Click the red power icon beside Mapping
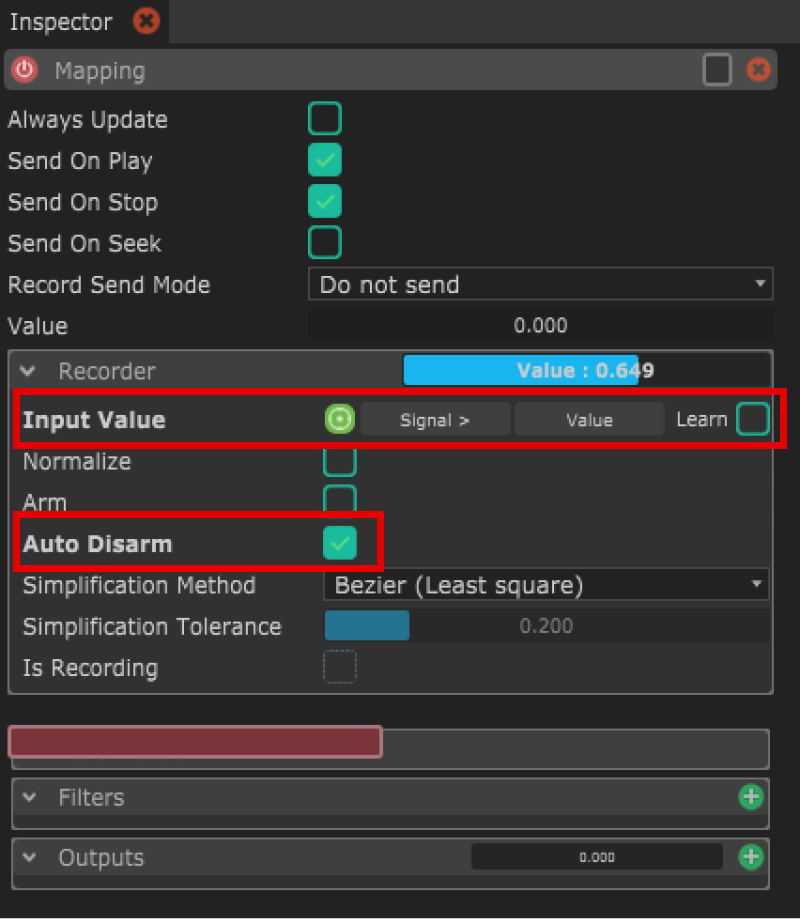This screenshot has height=919, width=800. pyautogui.click(x=24, y=71)
